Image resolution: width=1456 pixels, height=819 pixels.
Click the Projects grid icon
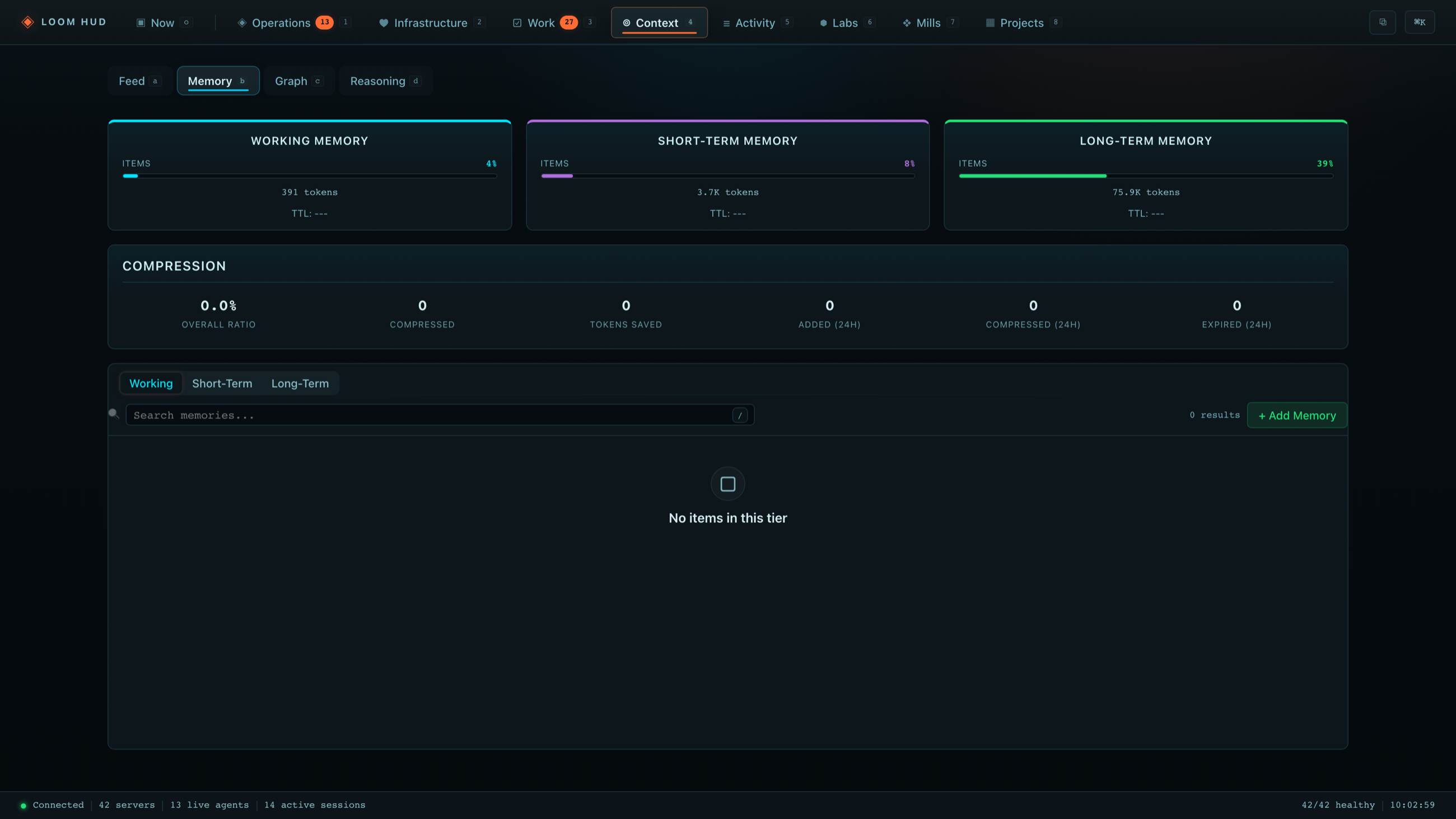(990, 23)
